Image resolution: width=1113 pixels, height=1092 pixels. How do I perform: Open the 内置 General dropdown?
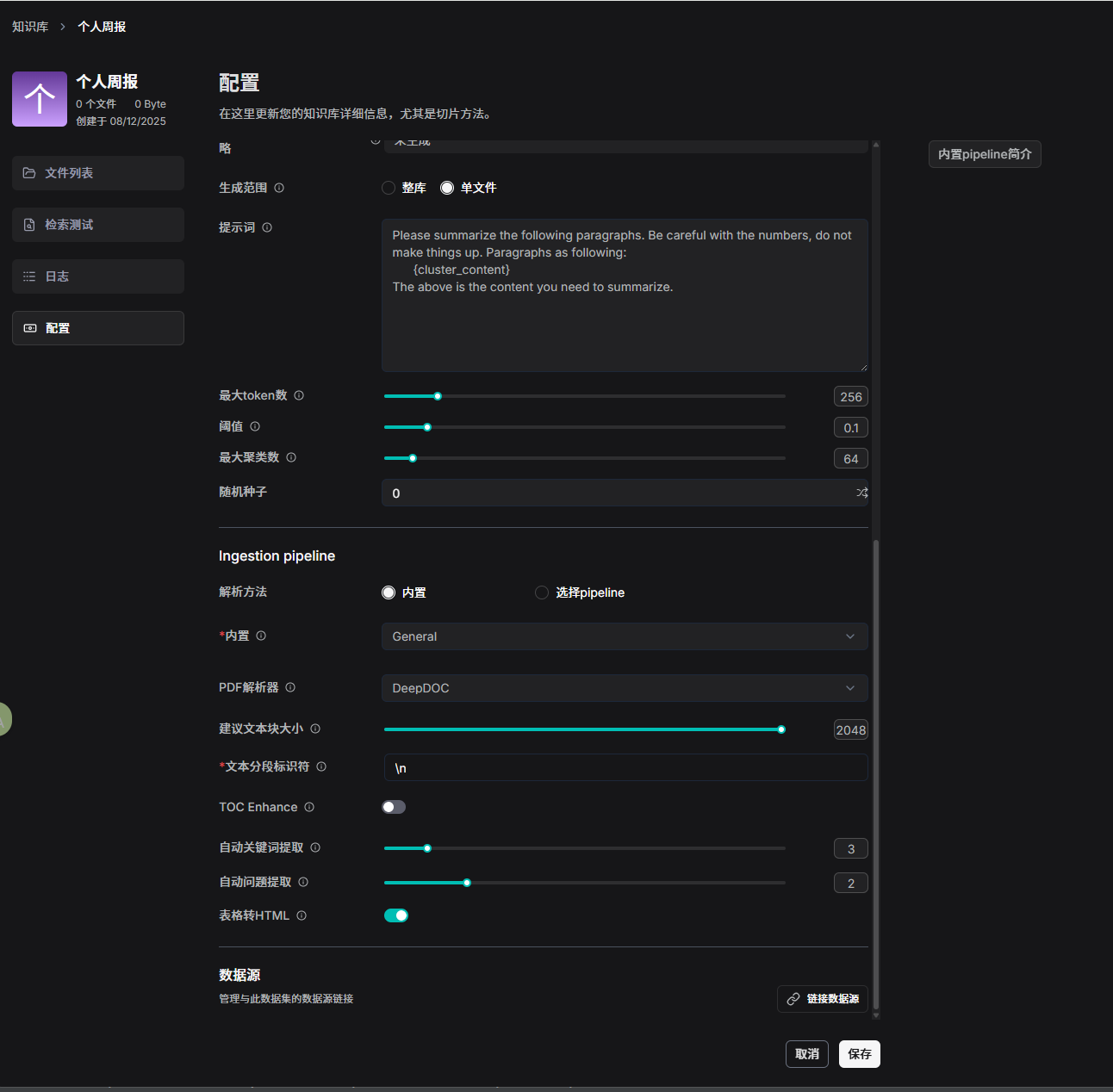(x=624, y=636)
